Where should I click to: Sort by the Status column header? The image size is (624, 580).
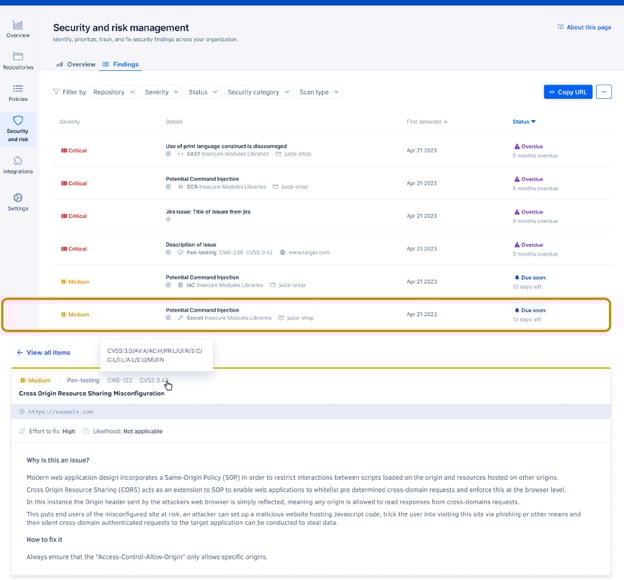click(524, 121)
